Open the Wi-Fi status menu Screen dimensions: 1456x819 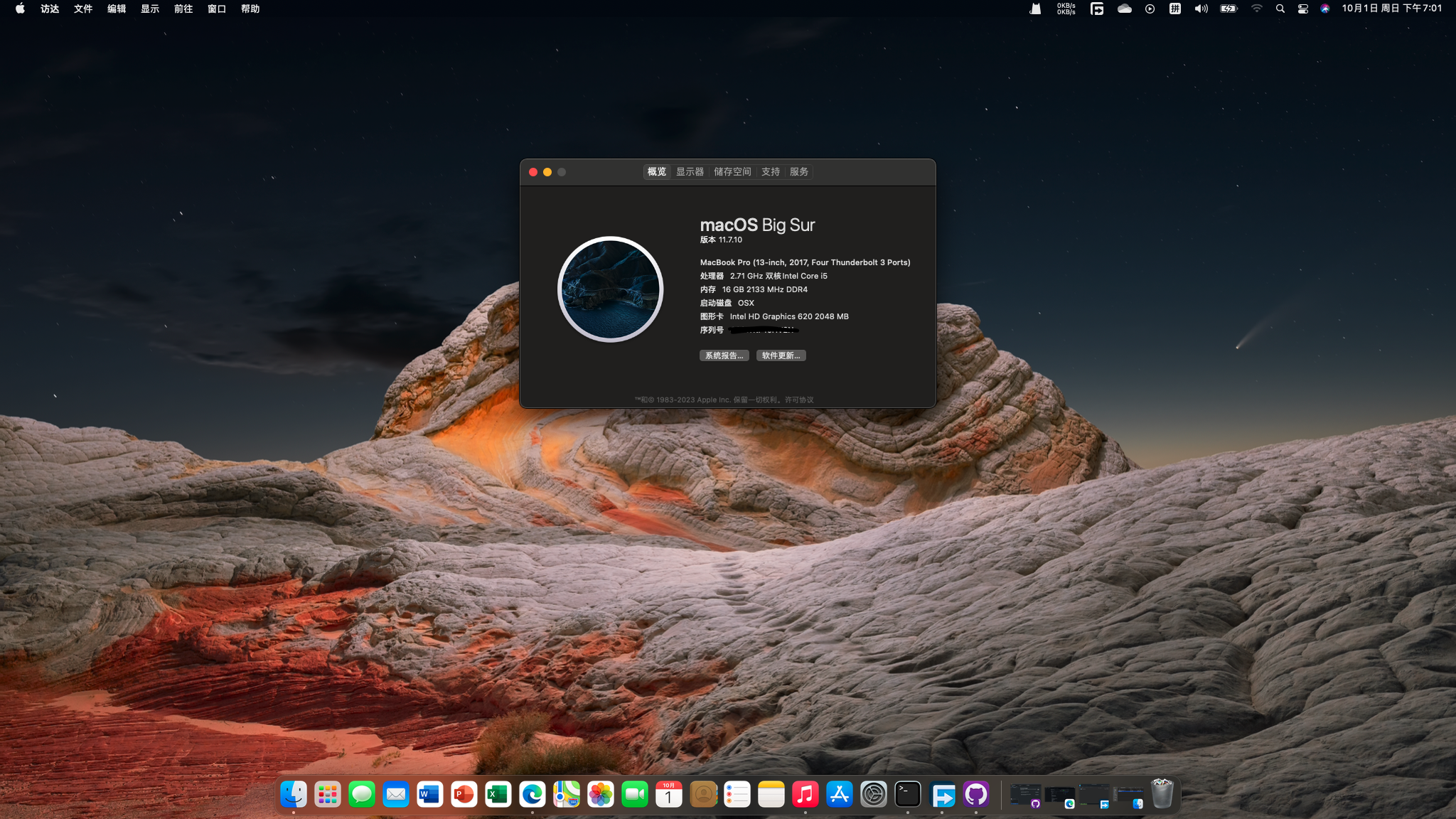[1257, 9]
